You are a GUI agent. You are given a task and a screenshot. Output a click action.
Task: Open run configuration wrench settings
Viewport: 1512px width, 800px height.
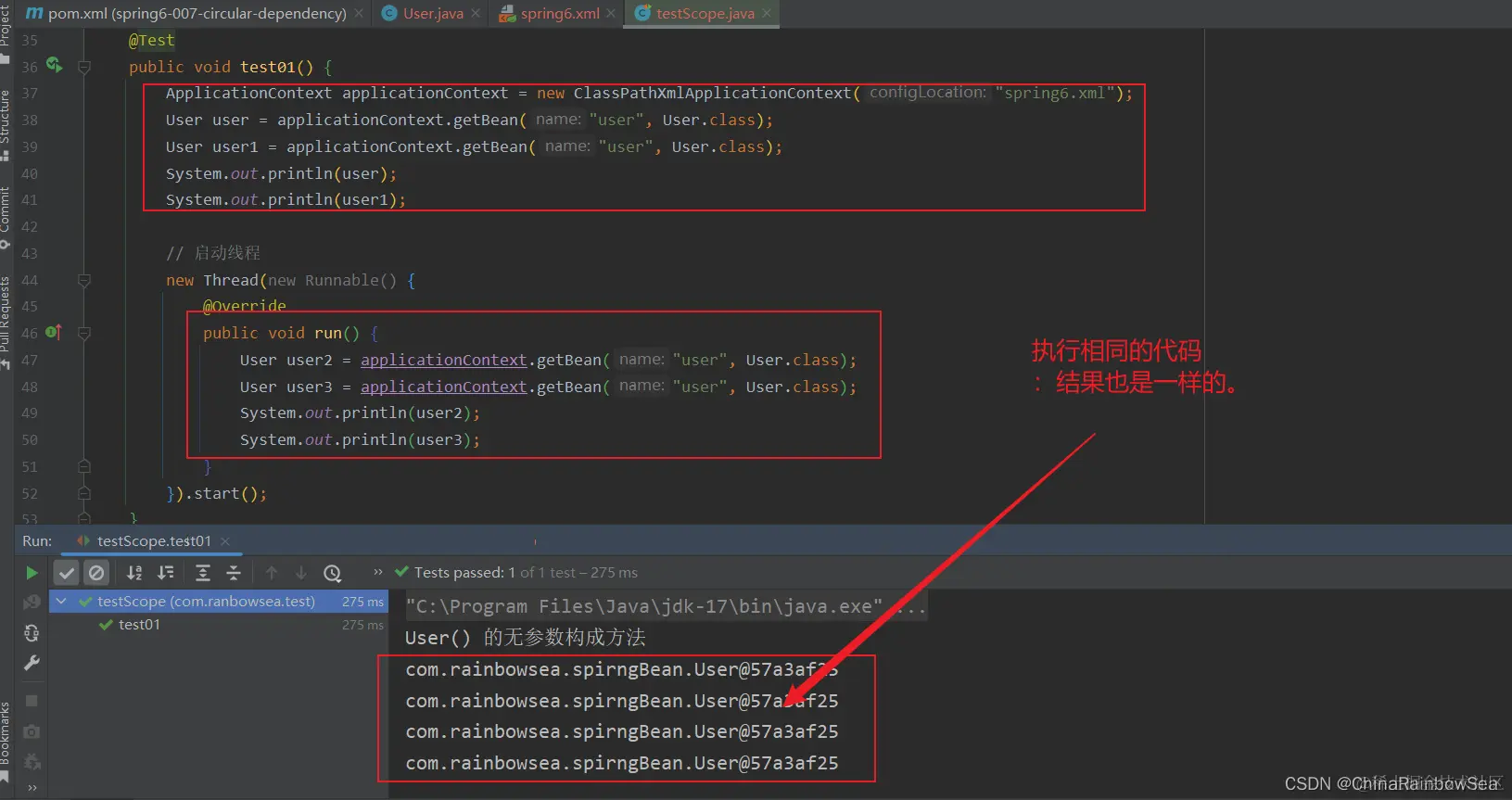click(32, 663)
